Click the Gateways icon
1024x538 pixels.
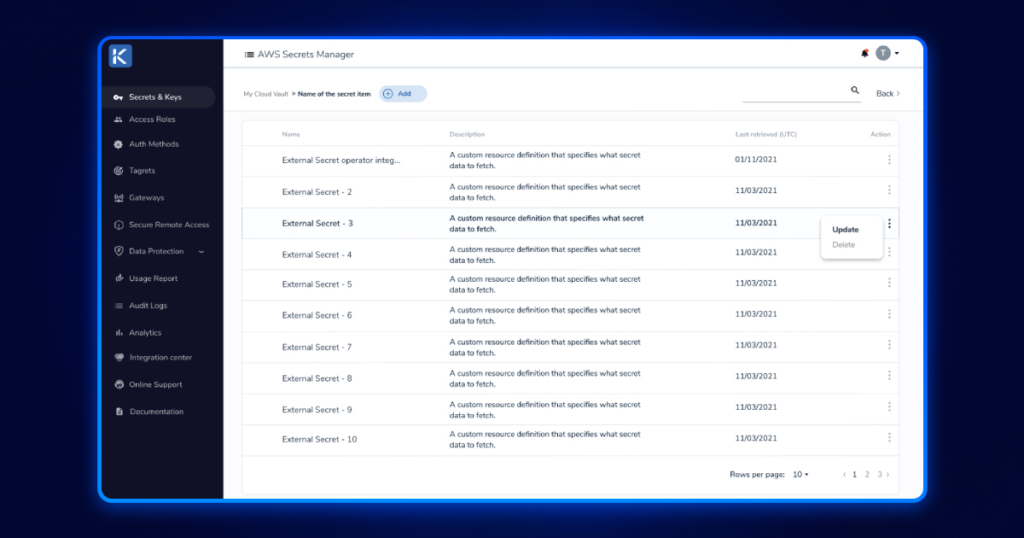[x=118, y=198]
